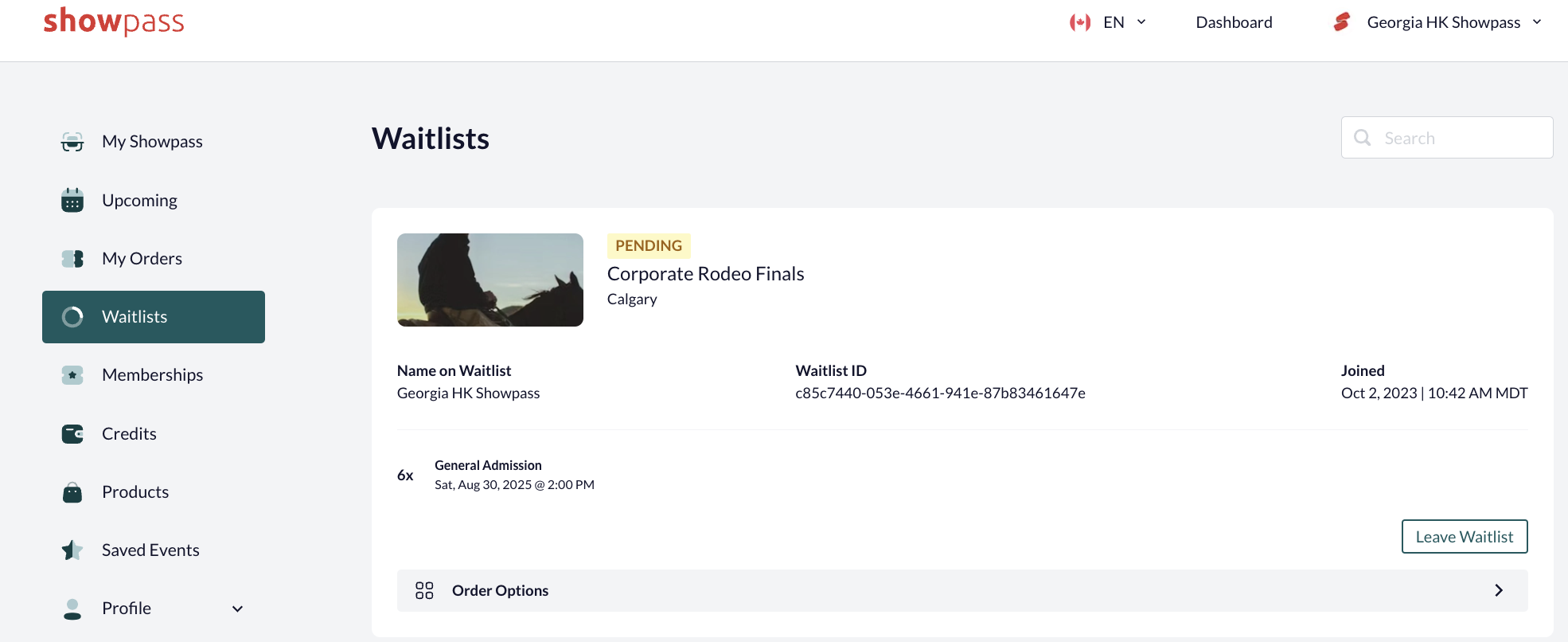Open Saved Events
The height and width of the screenshot is (642, 1568).
[150, 550]
